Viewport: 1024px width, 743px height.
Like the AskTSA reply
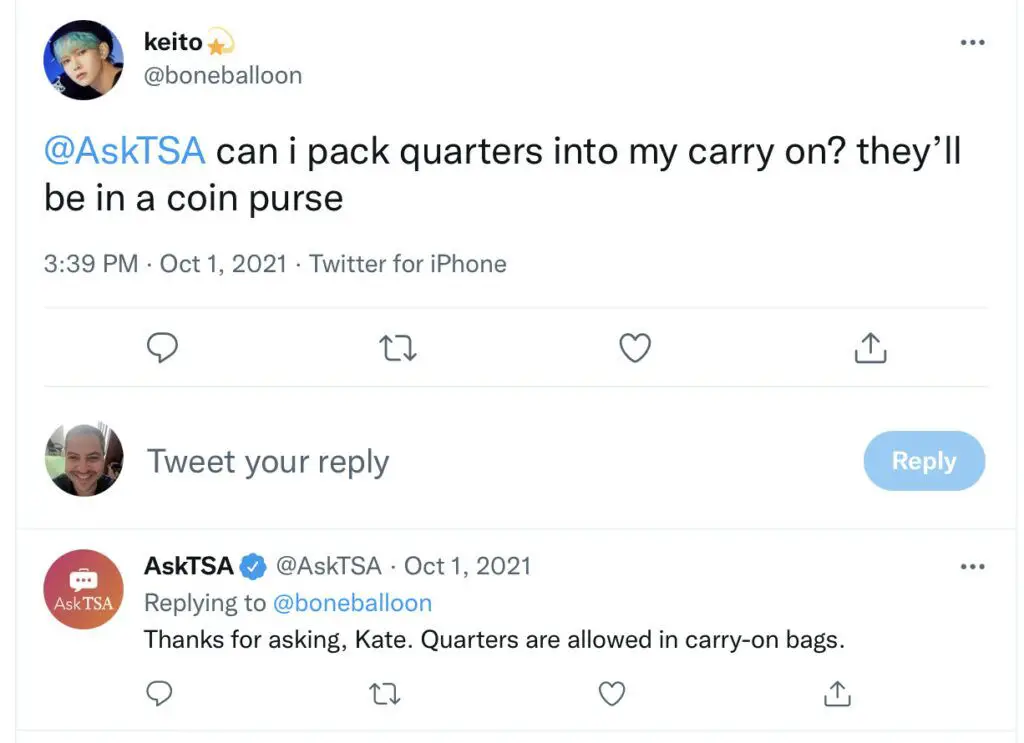[612, 693]
